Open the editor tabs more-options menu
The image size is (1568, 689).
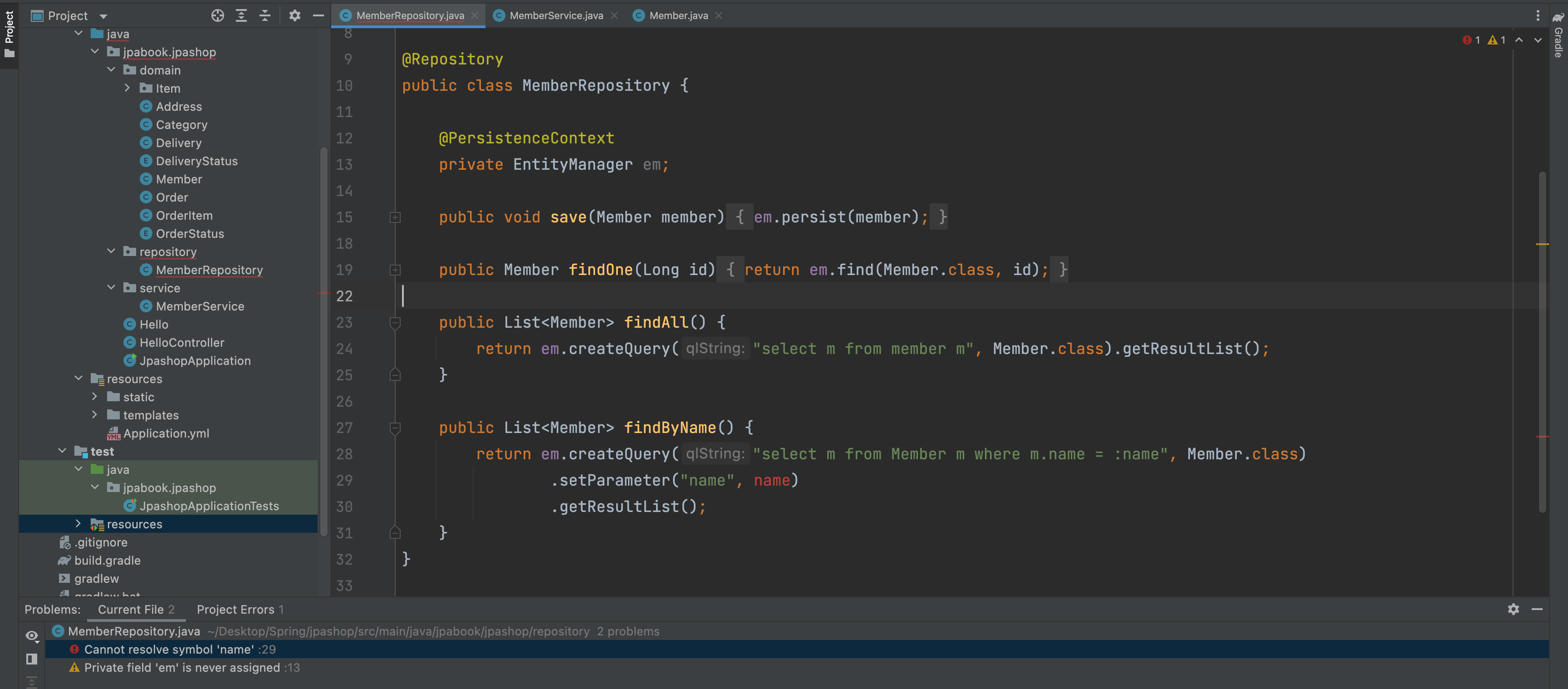pos(1538,16)
